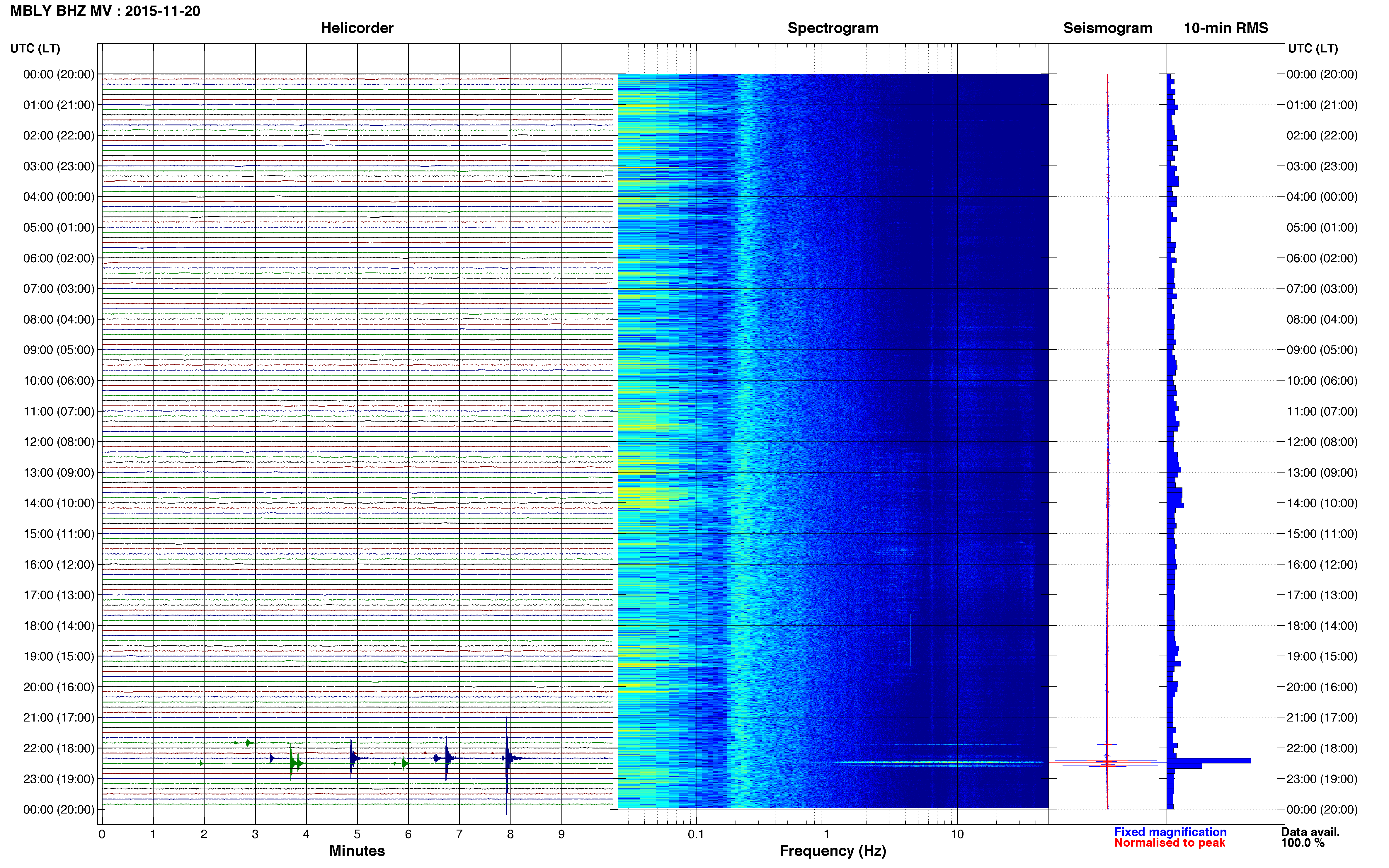The width and height of the screenshot is (1389, 868).
Task: Click the left '04:00 (00:00)' time label
Action: click(59, 197)
